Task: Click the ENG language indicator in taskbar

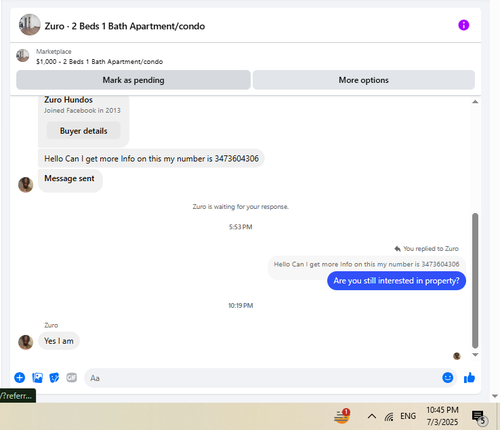Action: tap(408, 416)
